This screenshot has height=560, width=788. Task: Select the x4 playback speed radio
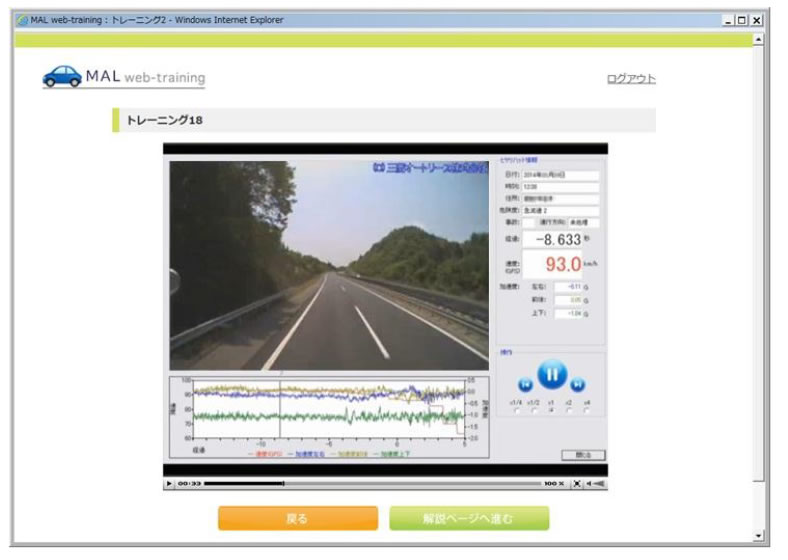586,411
